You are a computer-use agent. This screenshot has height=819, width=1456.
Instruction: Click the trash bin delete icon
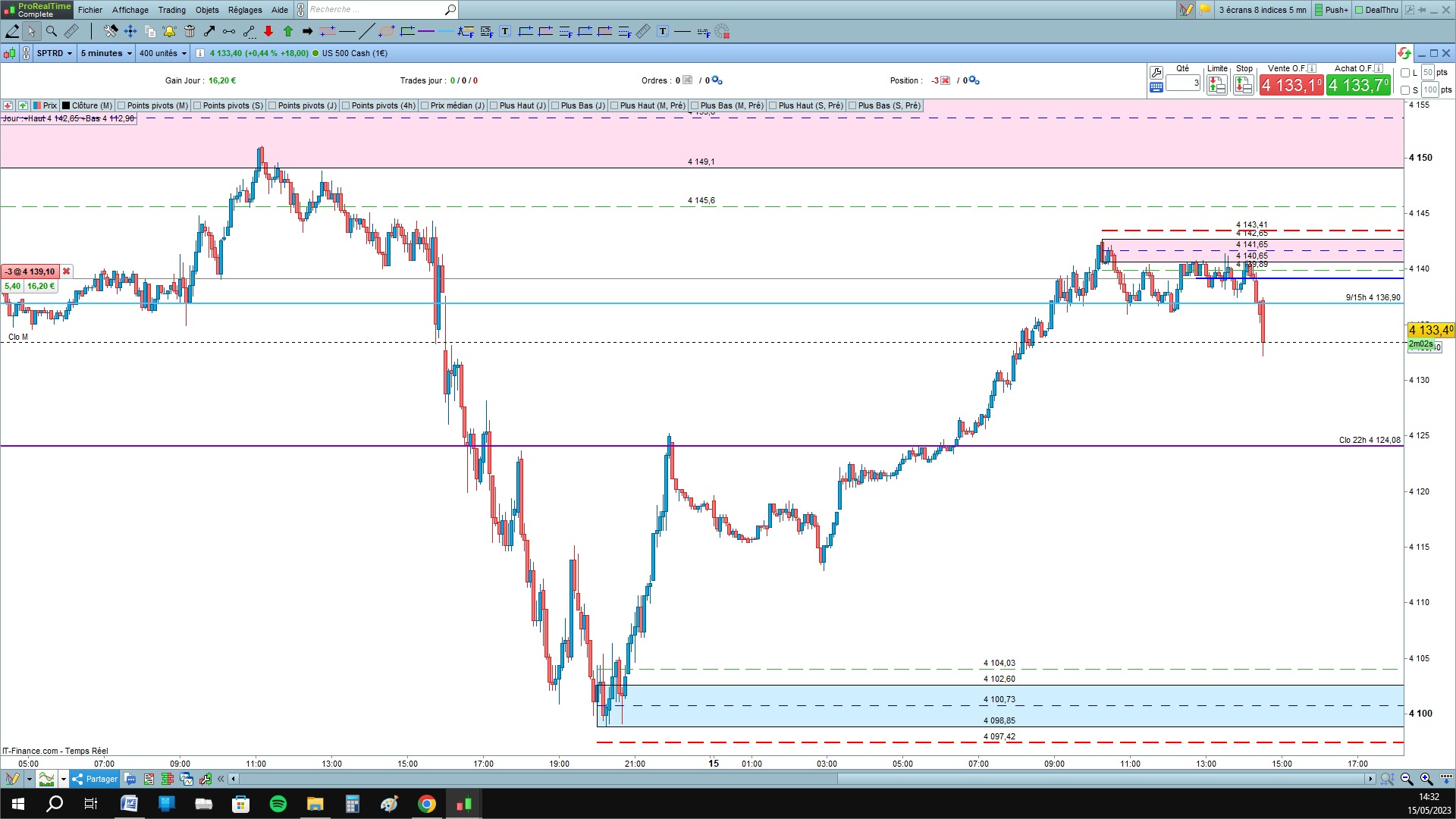coord(190,31)
